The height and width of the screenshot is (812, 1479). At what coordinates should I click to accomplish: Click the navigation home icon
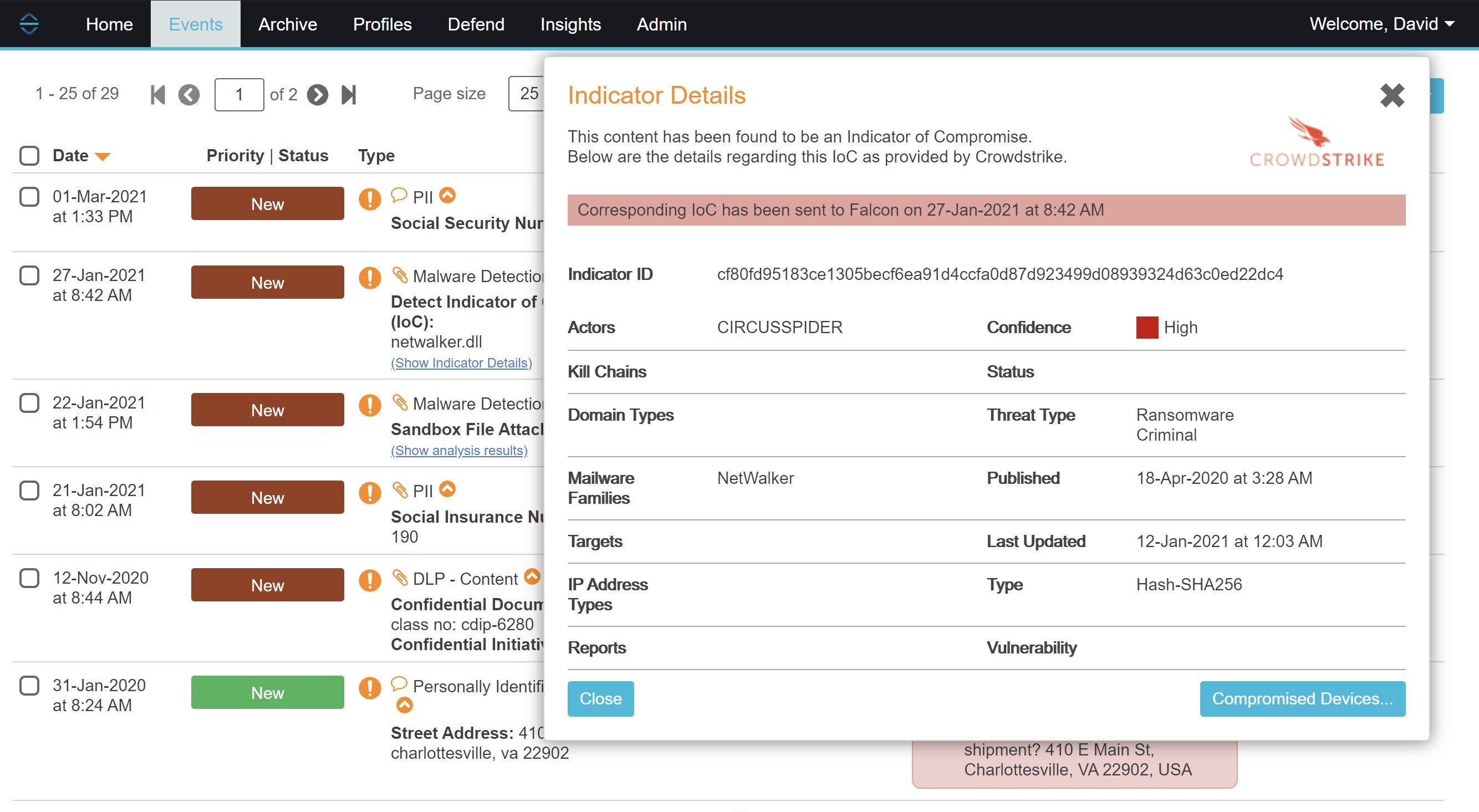[31, 22]
